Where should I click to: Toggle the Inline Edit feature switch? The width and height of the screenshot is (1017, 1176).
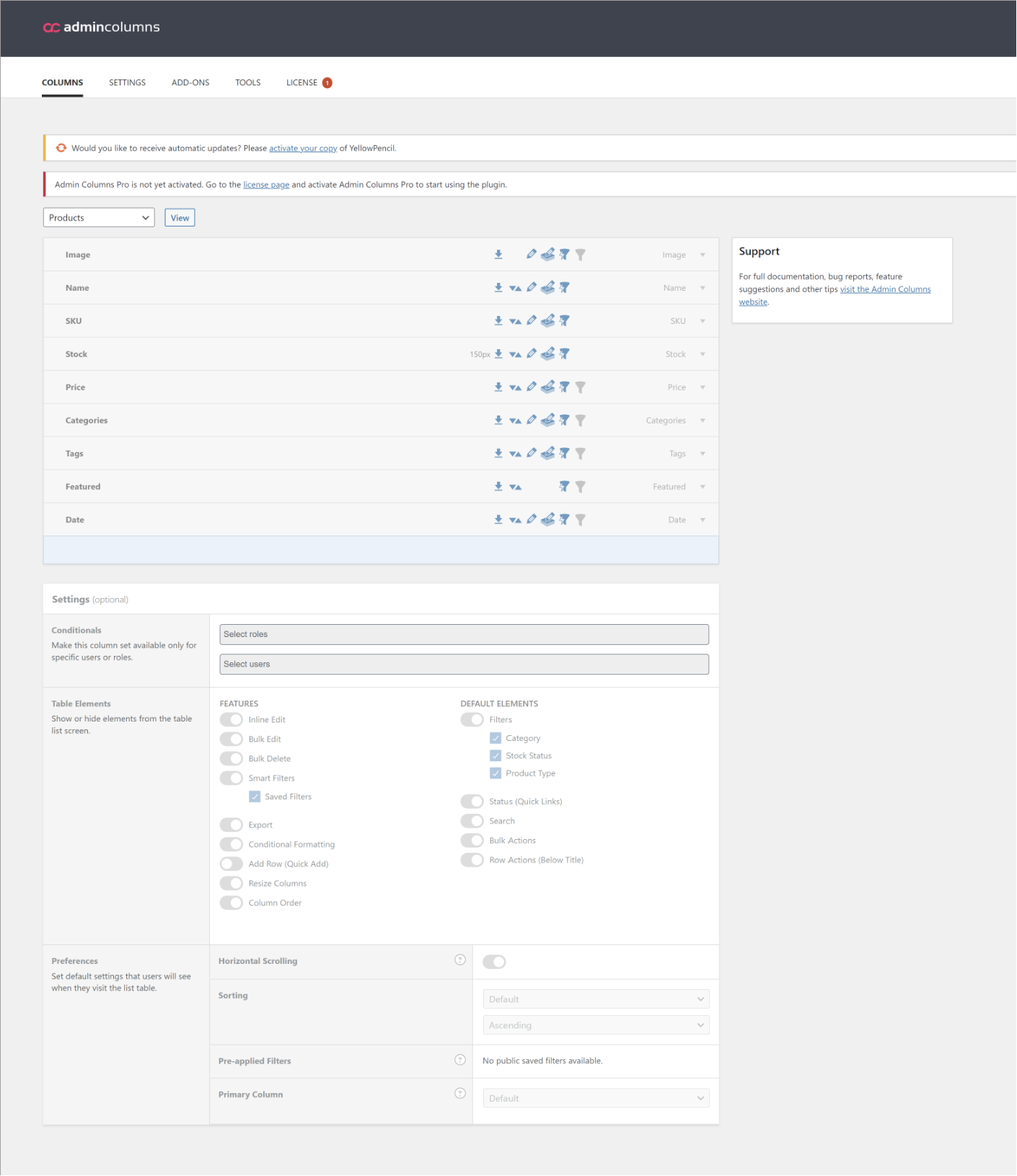(232, 720)
